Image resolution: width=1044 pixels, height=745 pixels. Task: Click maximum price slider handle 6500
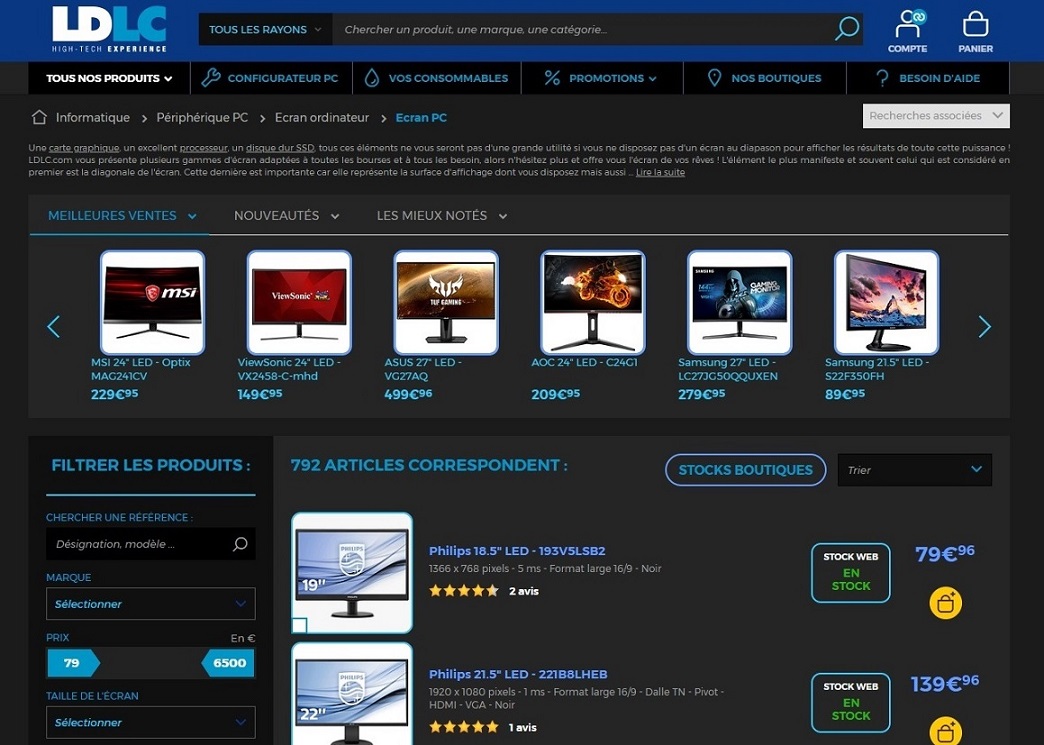coord(228,663)
